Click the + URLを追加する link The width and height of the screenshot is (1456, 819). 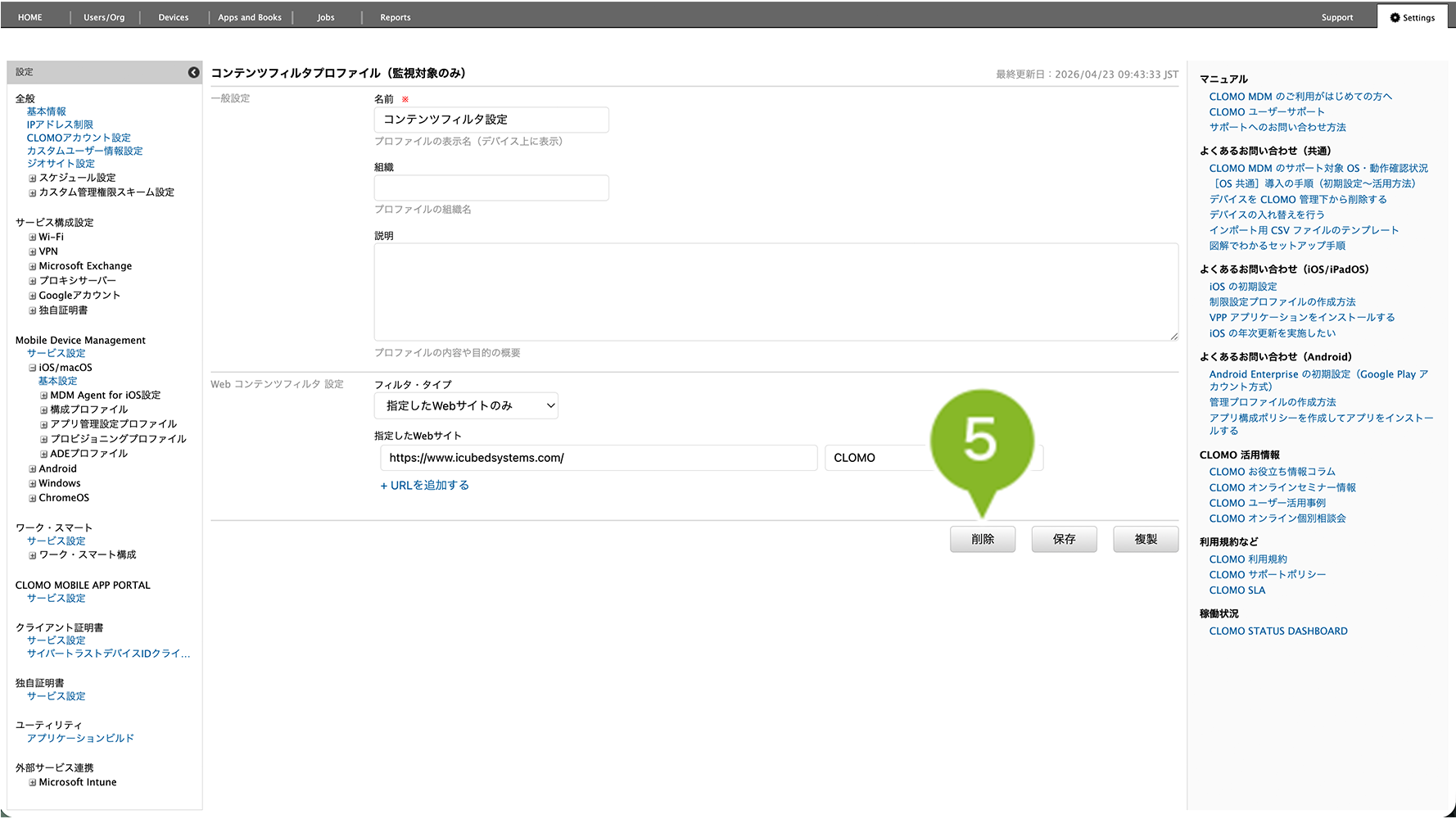[x=424, y=486]
